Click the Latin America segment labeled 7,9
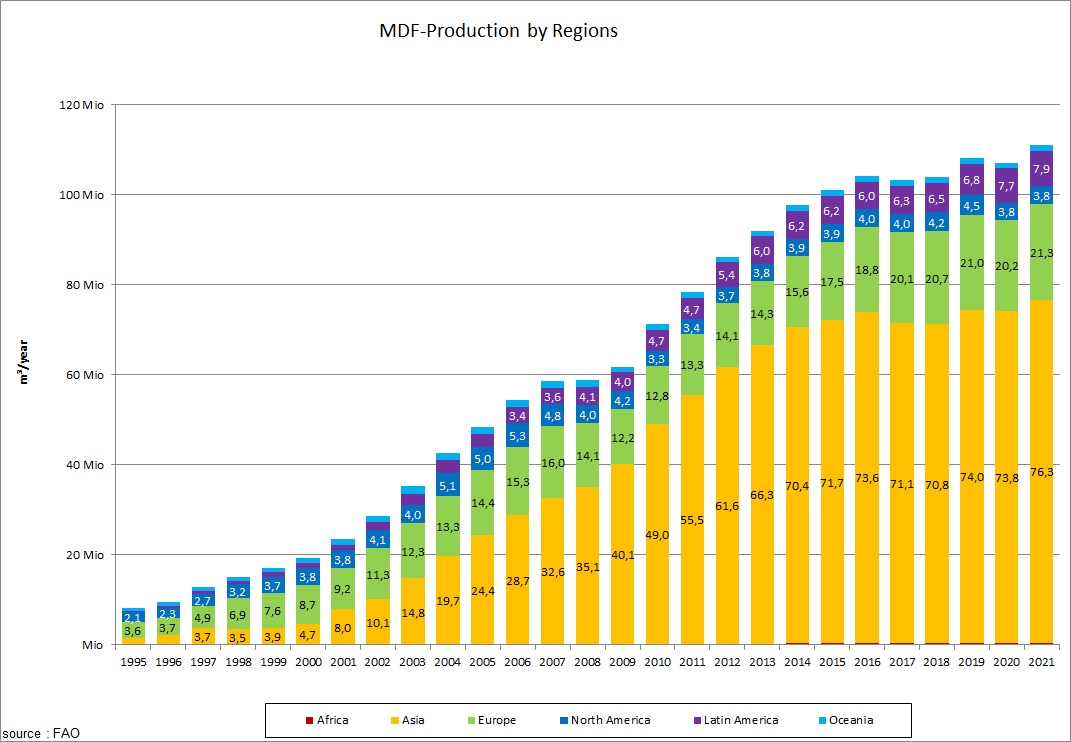The width and height of the screenshot is (1071, 742). tap(1041, 169)
